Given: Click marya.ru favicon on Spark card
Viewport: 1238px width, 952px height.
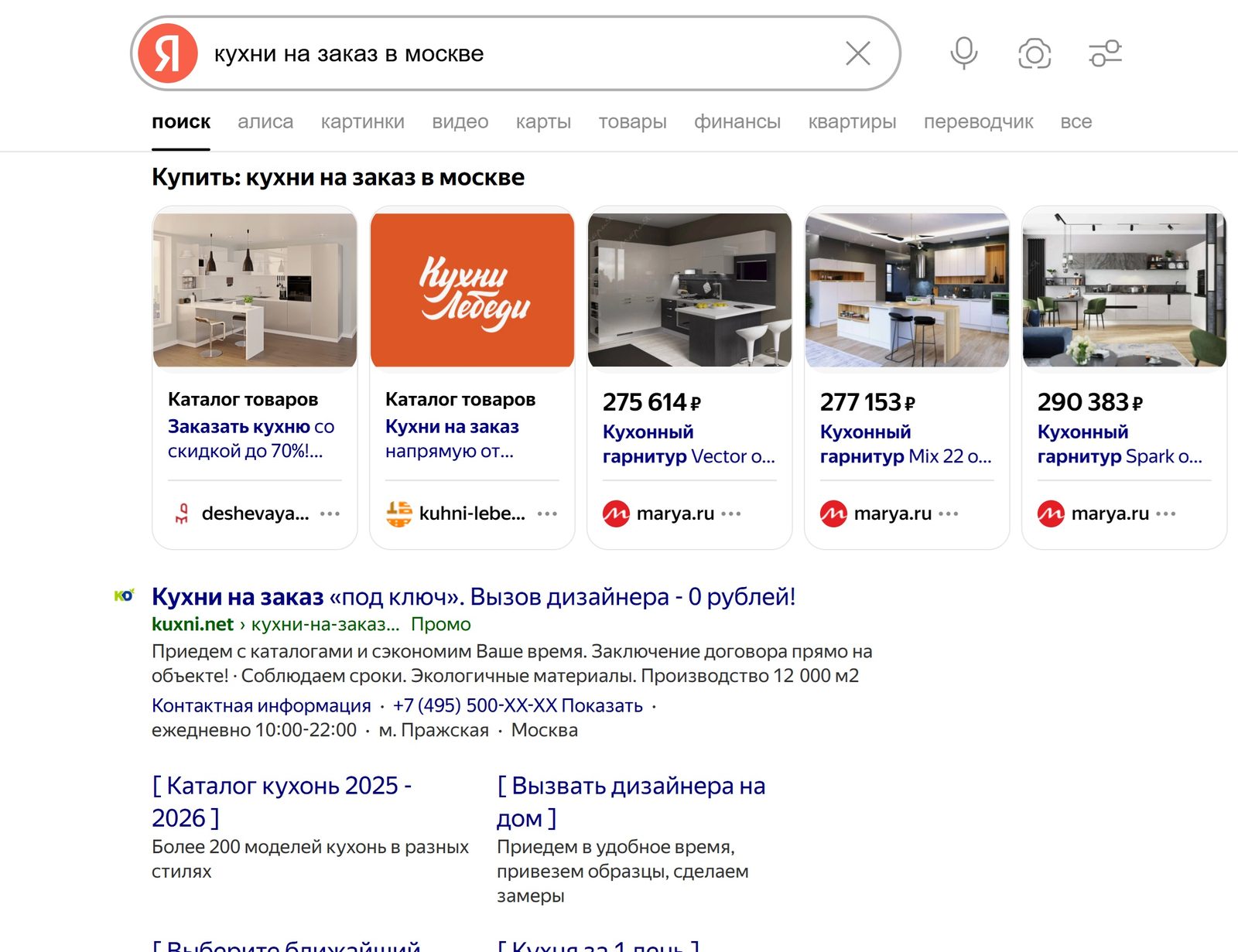Looking at the screenshot, I should (x=1051, y=514).
